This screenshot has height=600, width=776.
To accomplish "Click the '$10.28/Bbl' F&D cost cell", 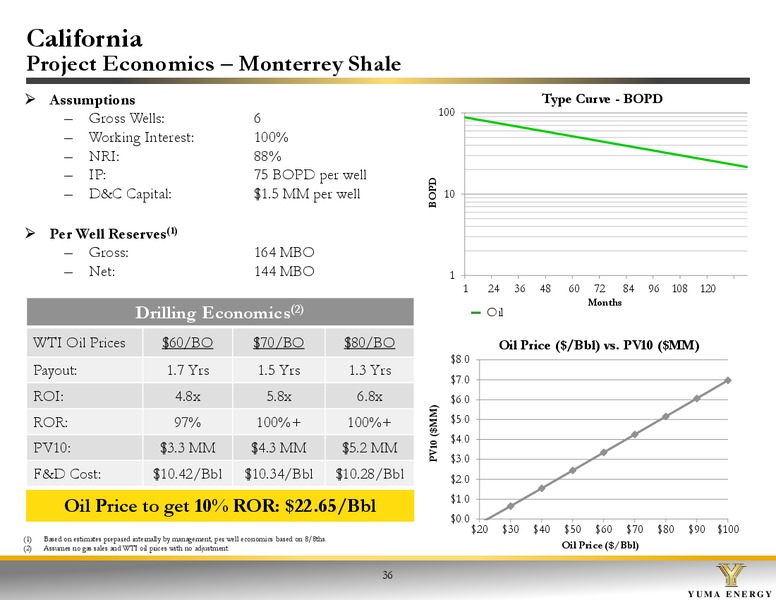I will click(x=370, y=474).
